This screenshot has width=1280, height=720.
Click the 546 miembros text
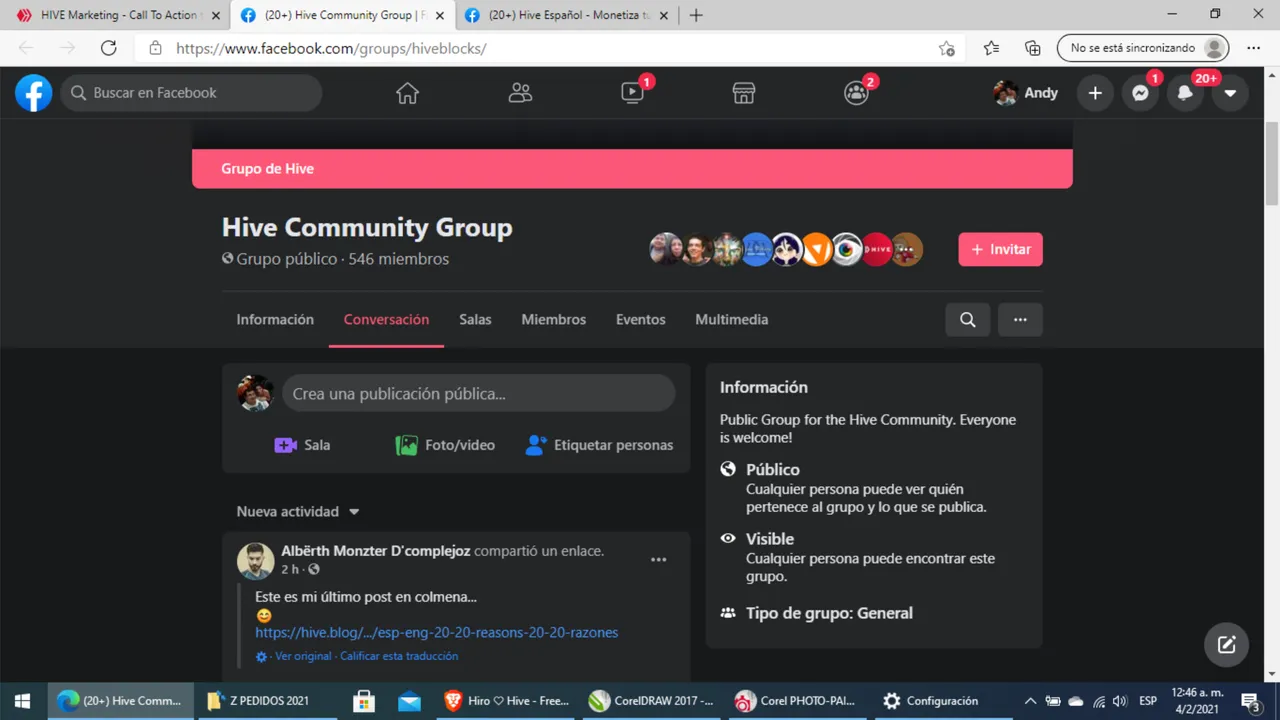point(399,259)
